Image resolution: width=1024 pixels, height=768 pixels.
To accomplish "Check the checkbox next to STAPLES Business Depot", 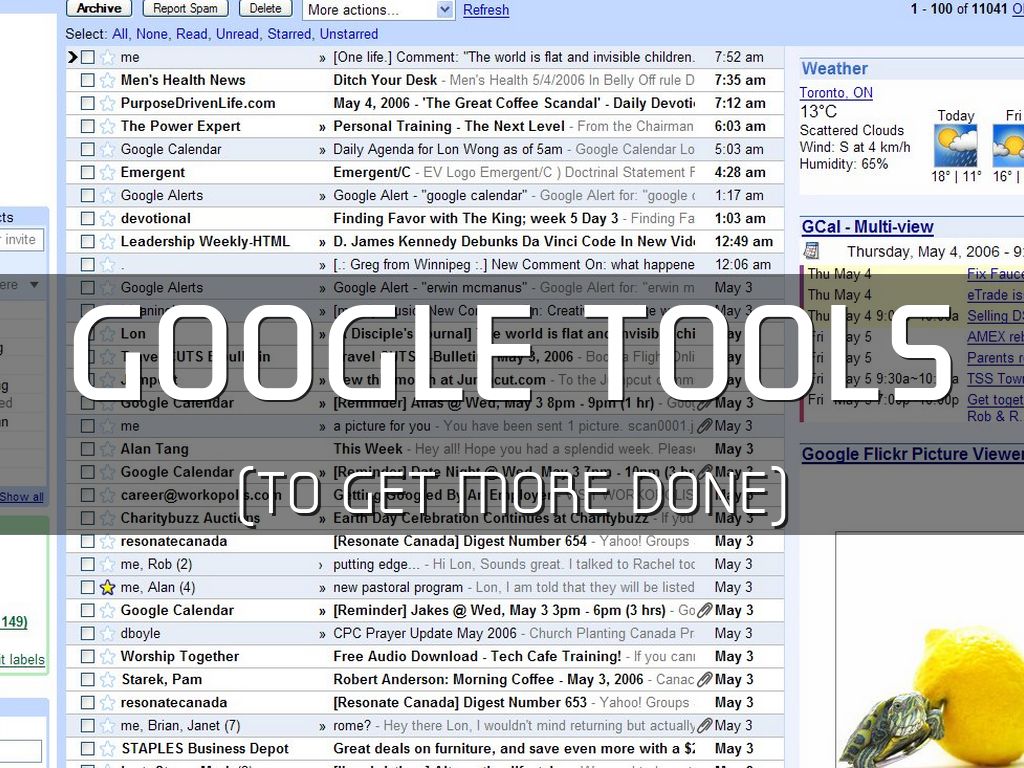I will (x=87, y=748).
